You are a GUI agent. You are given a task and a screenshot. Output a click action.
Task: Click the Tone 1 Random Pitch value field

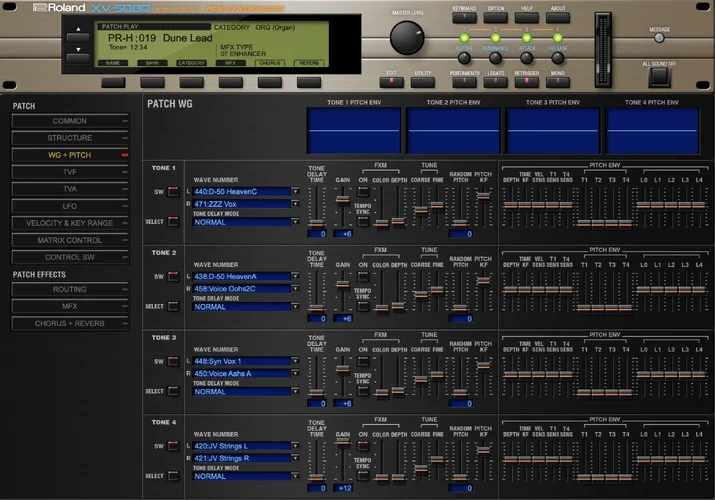tap(461, 234)
